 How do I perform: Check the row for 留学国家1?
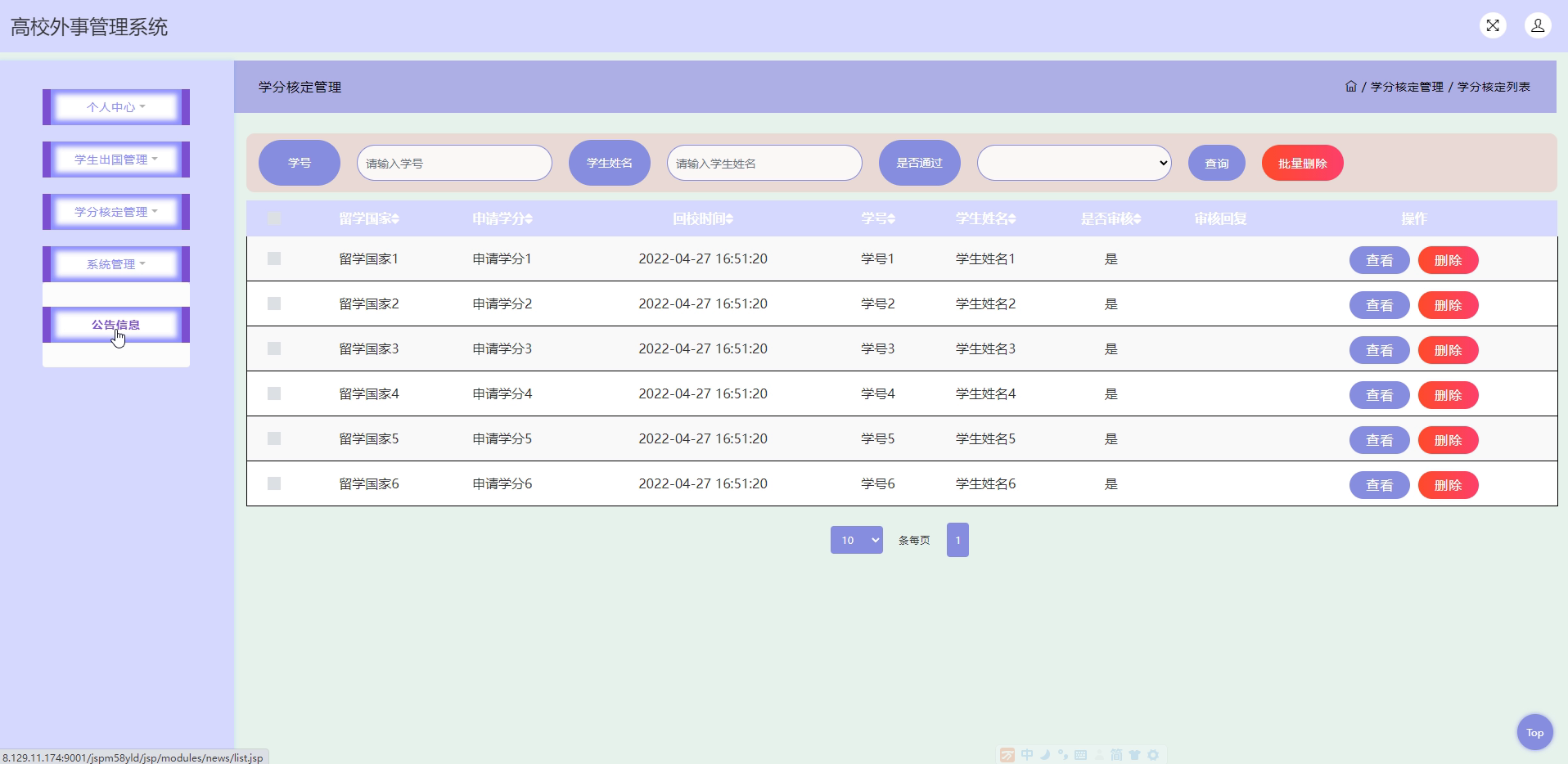pyautogui.click(x=274, y=258)
